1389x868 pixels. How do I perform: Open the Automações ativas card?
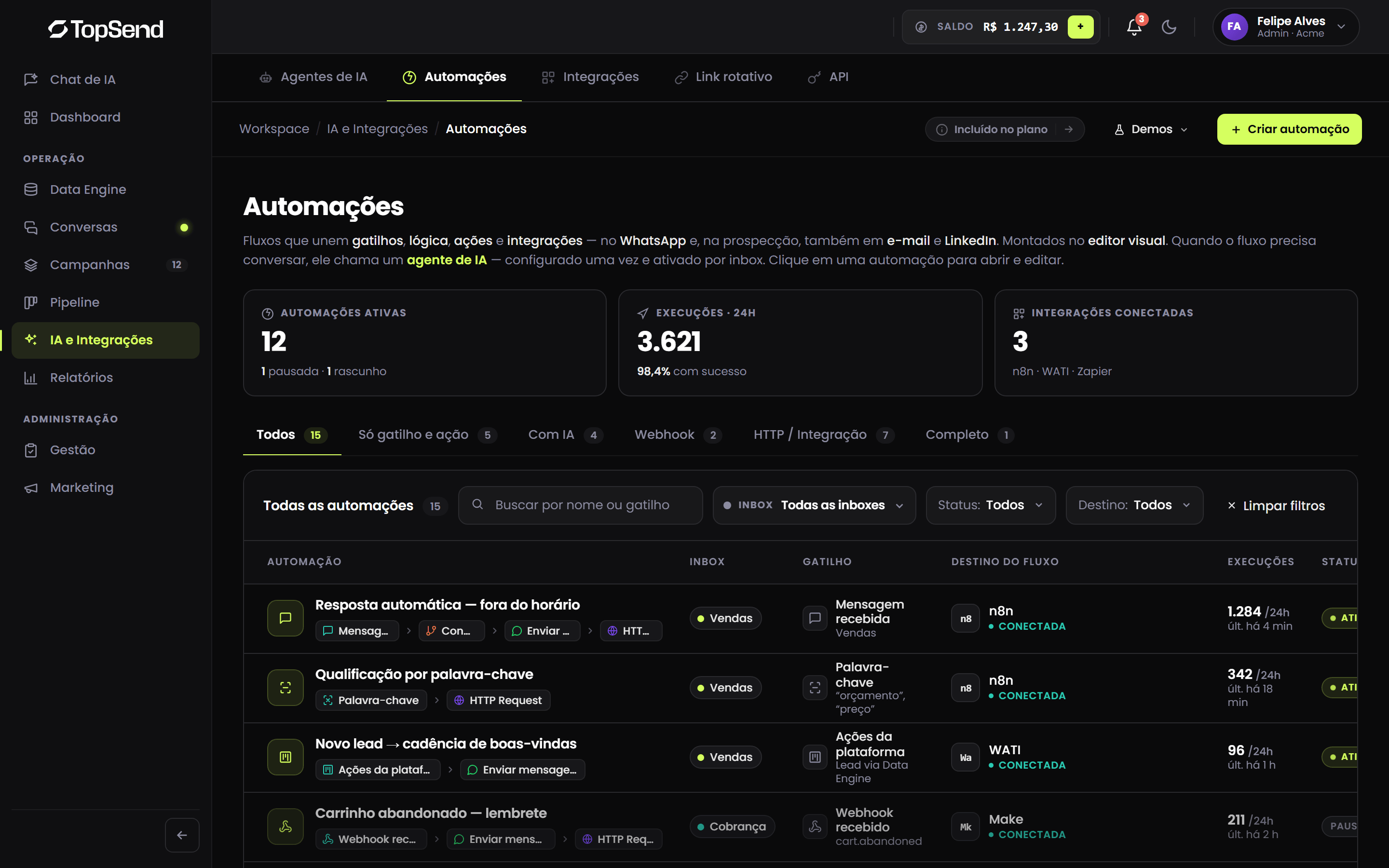[x=425, y=343]
